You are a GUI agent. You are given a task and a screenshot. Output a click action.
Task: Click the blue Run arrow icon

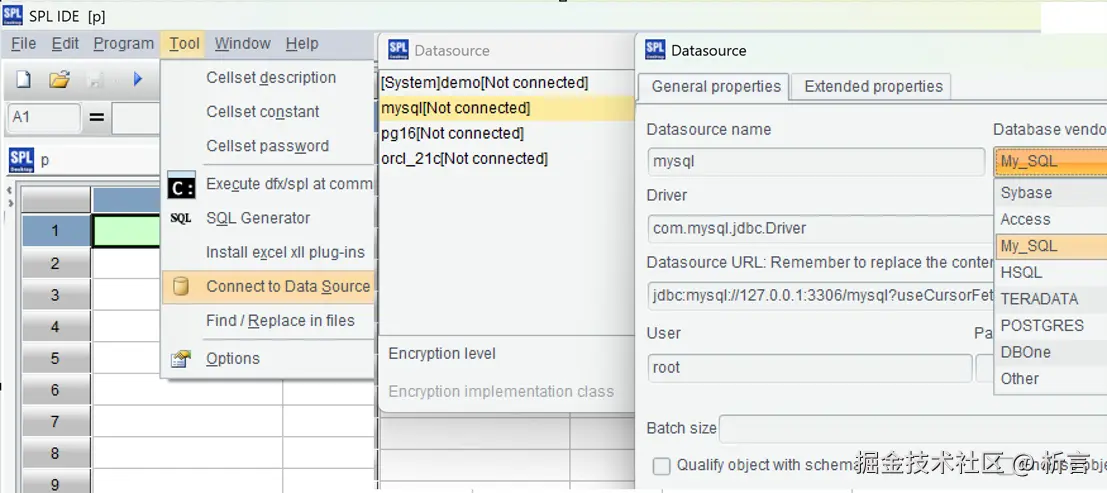tap(138, 79)
